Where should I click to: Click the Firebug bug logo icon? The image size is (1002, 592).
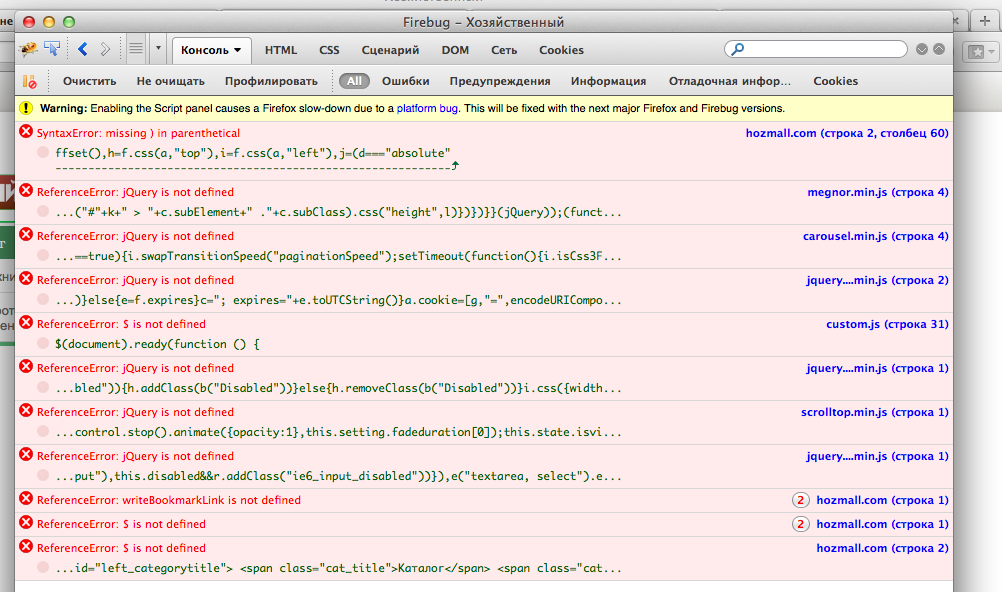click(28, 49)
